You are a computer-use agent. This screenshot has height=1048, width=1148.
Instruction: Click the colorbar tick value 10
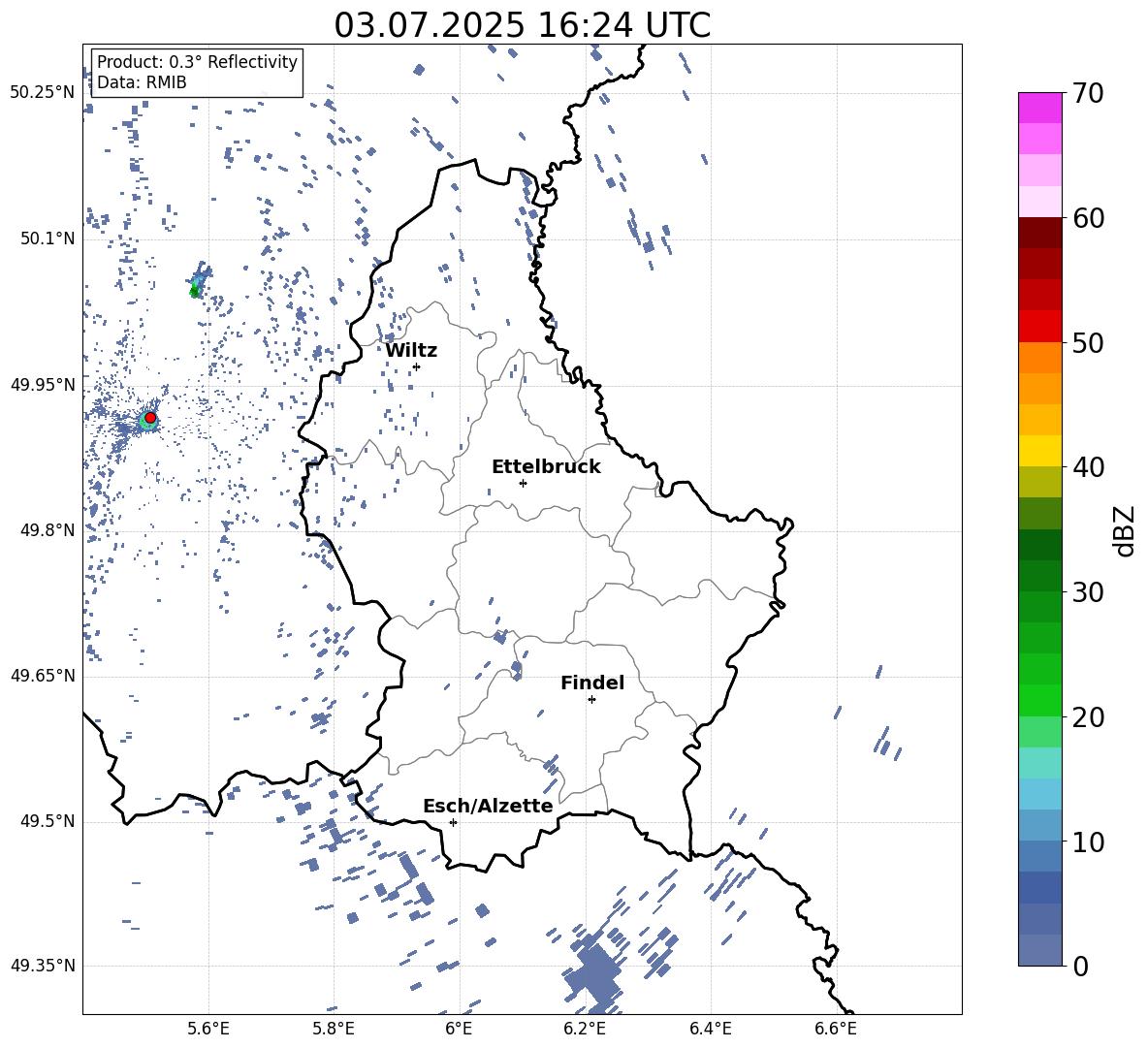[x=1087, y=842]
